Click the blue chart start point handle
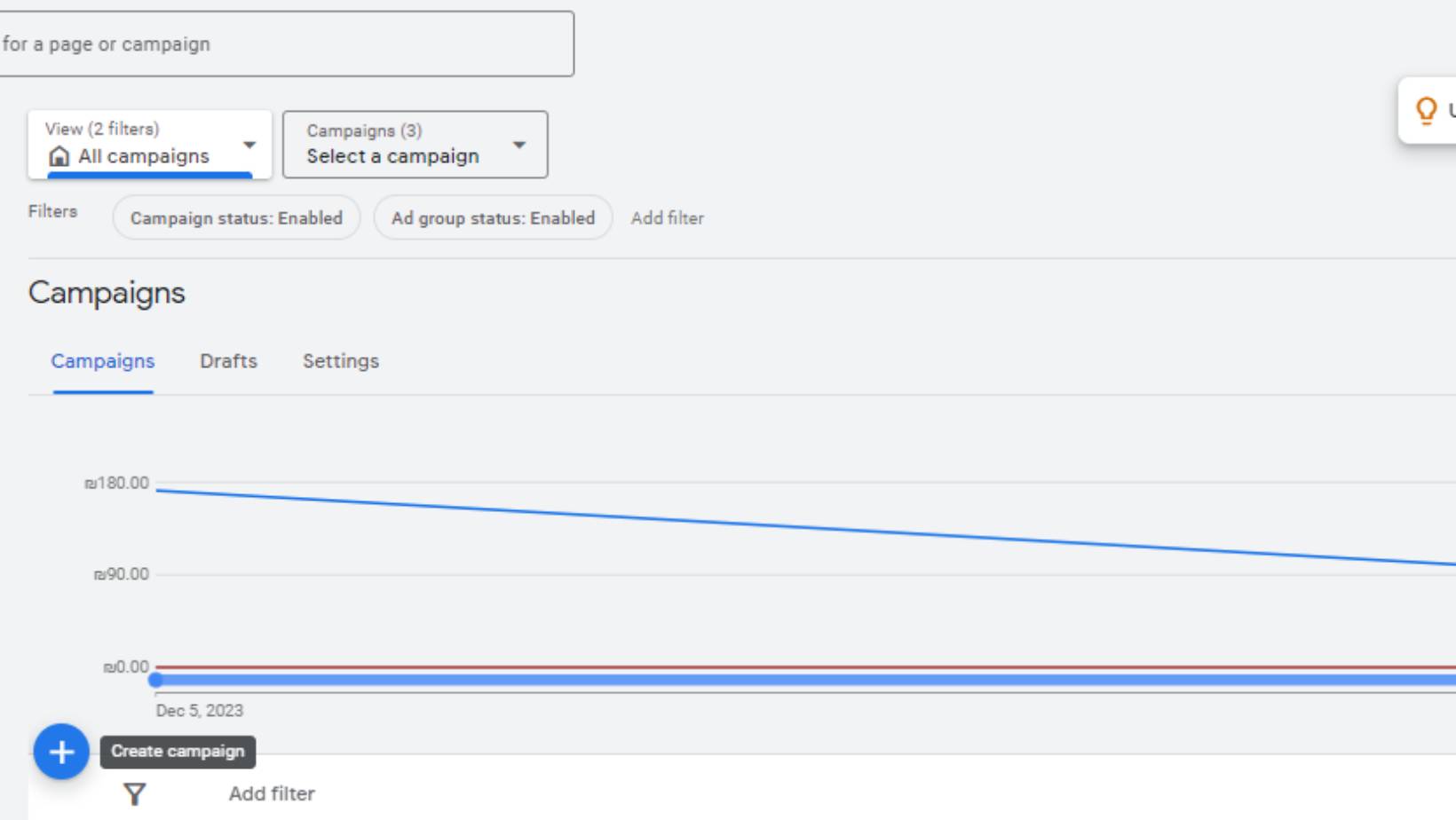 coord(155,680)
